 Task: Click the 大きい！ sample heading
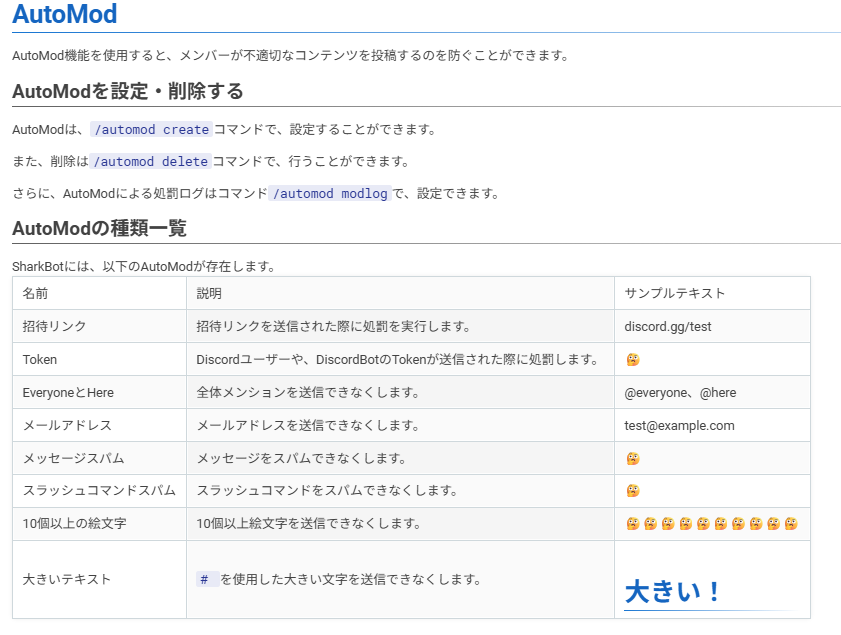[x=672, y=592]
